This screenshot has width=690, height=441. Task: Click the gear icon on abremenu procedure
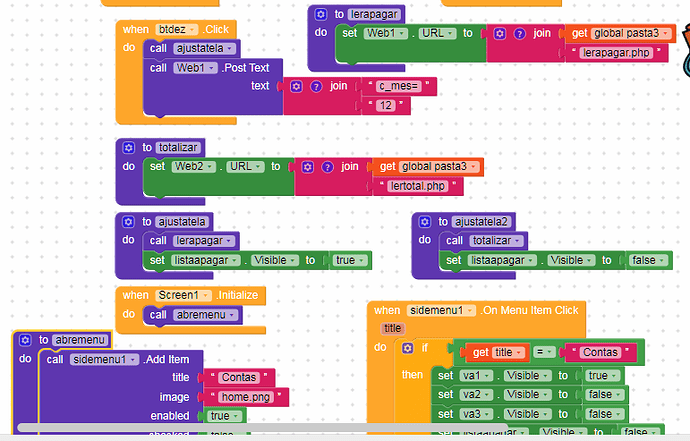click(x=26, y=340)
